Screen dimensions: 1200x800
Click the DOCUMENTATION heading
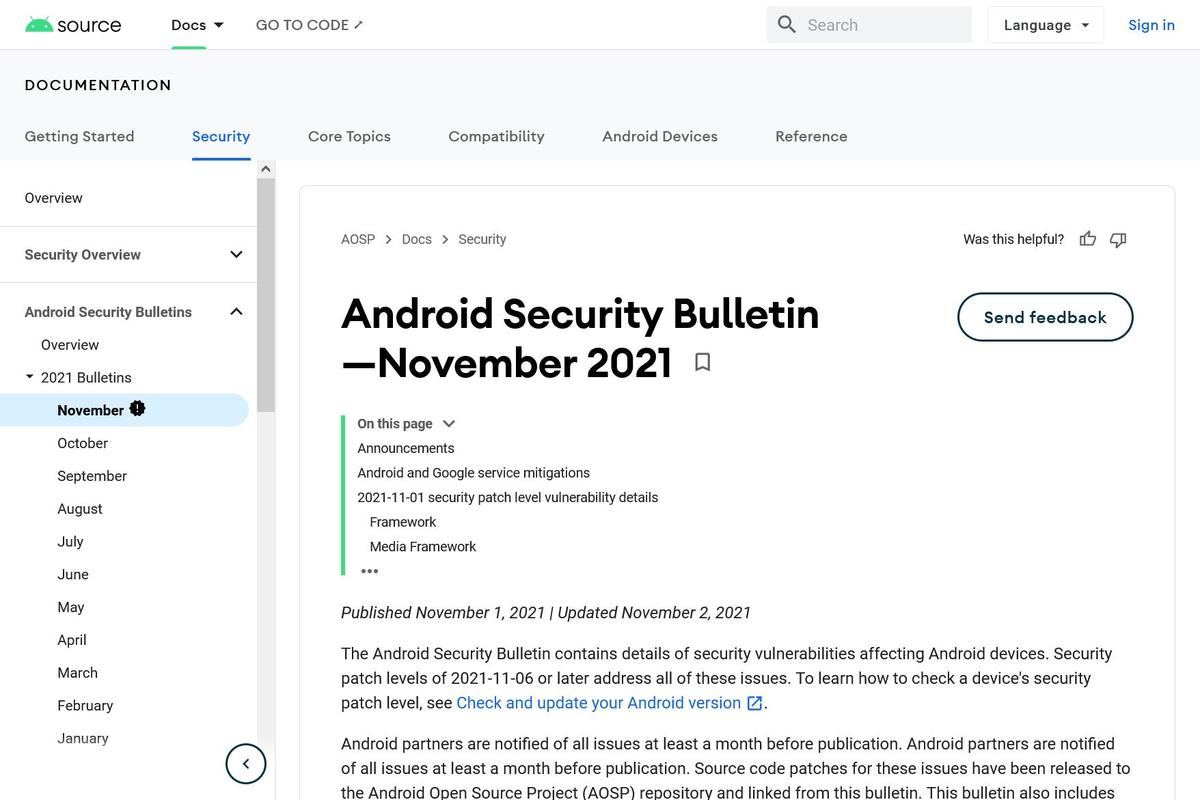pos(98,85)
